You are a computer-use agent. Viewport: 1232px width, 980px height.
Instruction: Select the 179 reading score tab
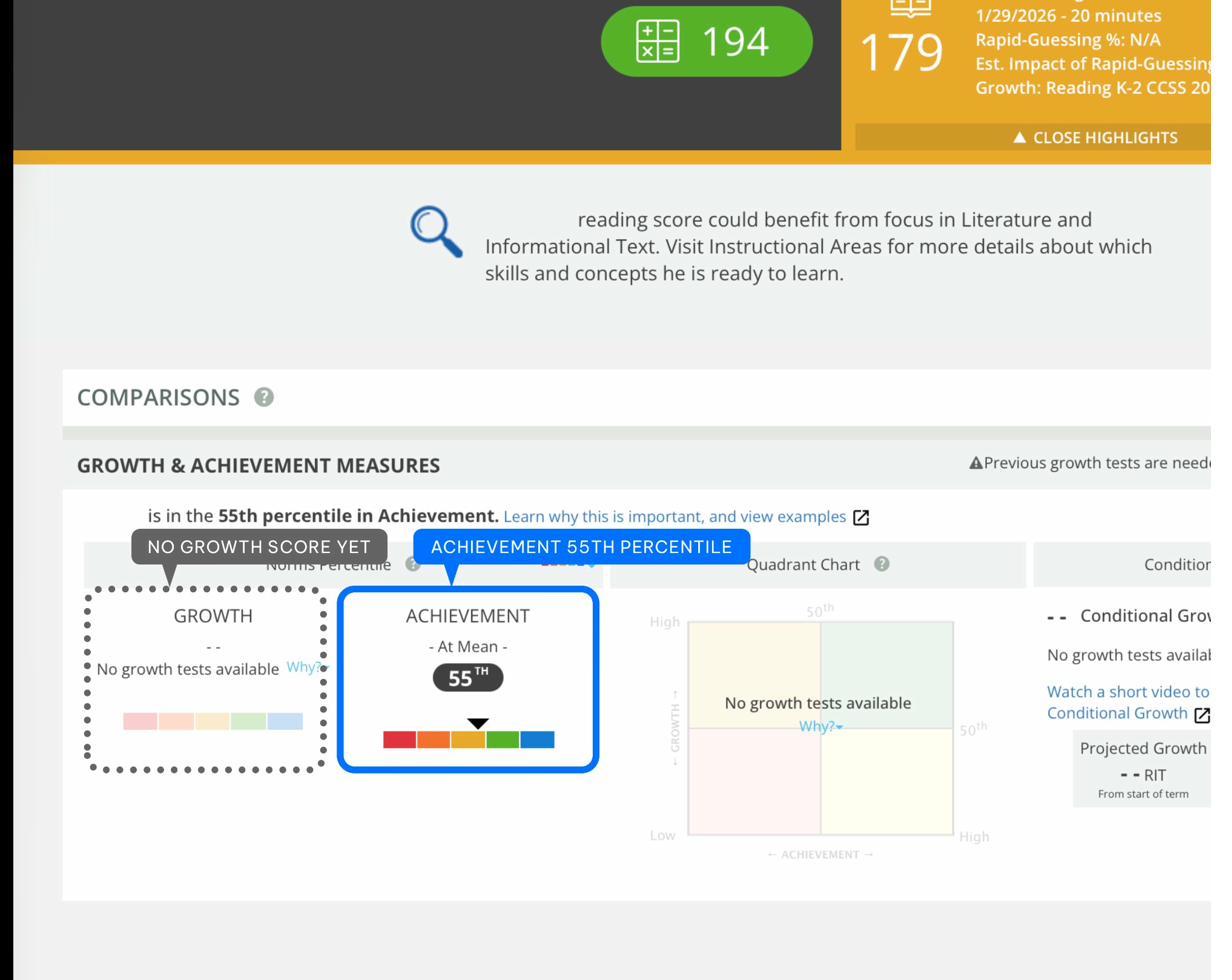click(x=901, y=53)
